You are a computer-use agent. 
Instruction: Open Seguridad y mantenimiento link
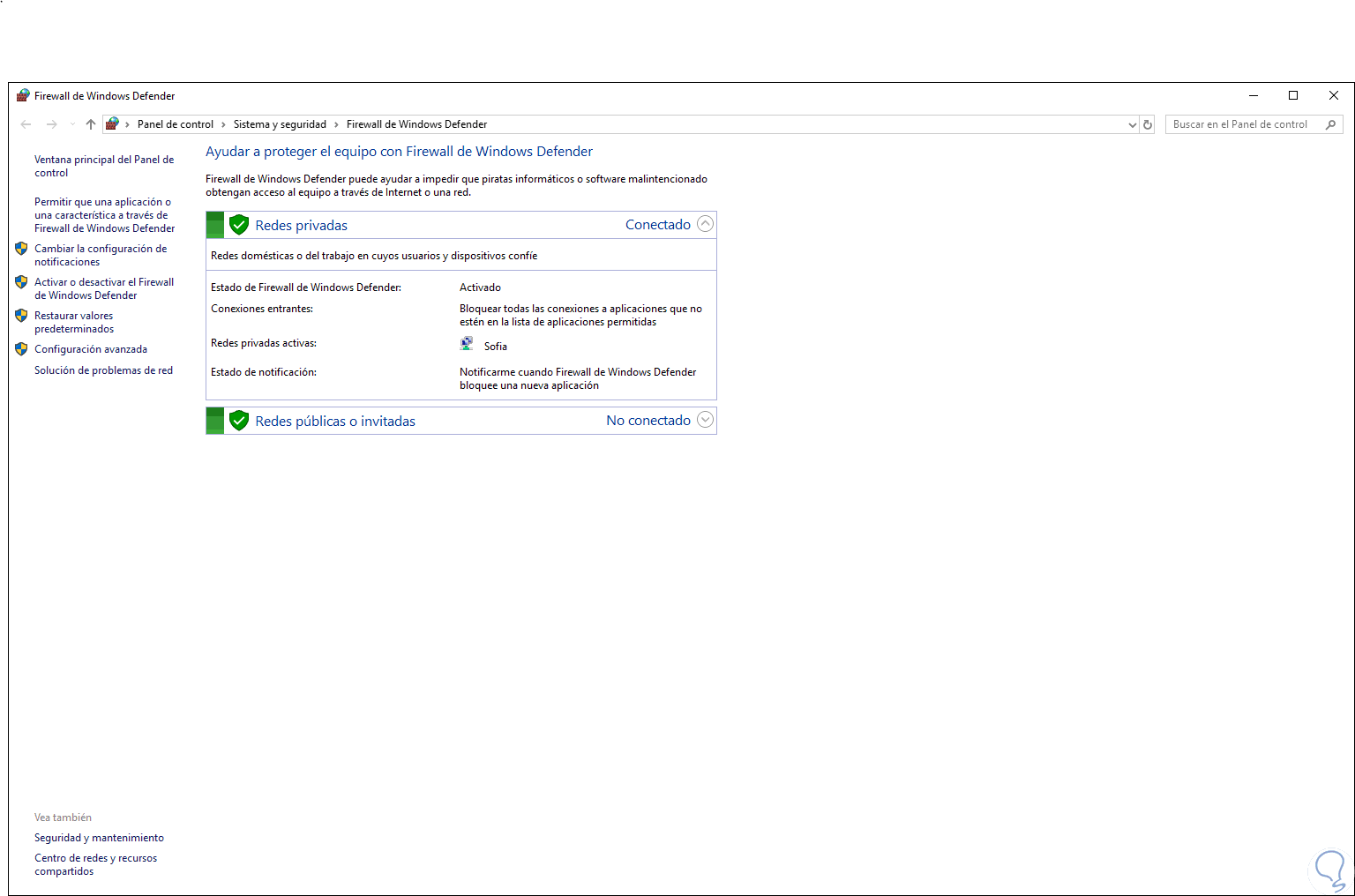(99, 838)
